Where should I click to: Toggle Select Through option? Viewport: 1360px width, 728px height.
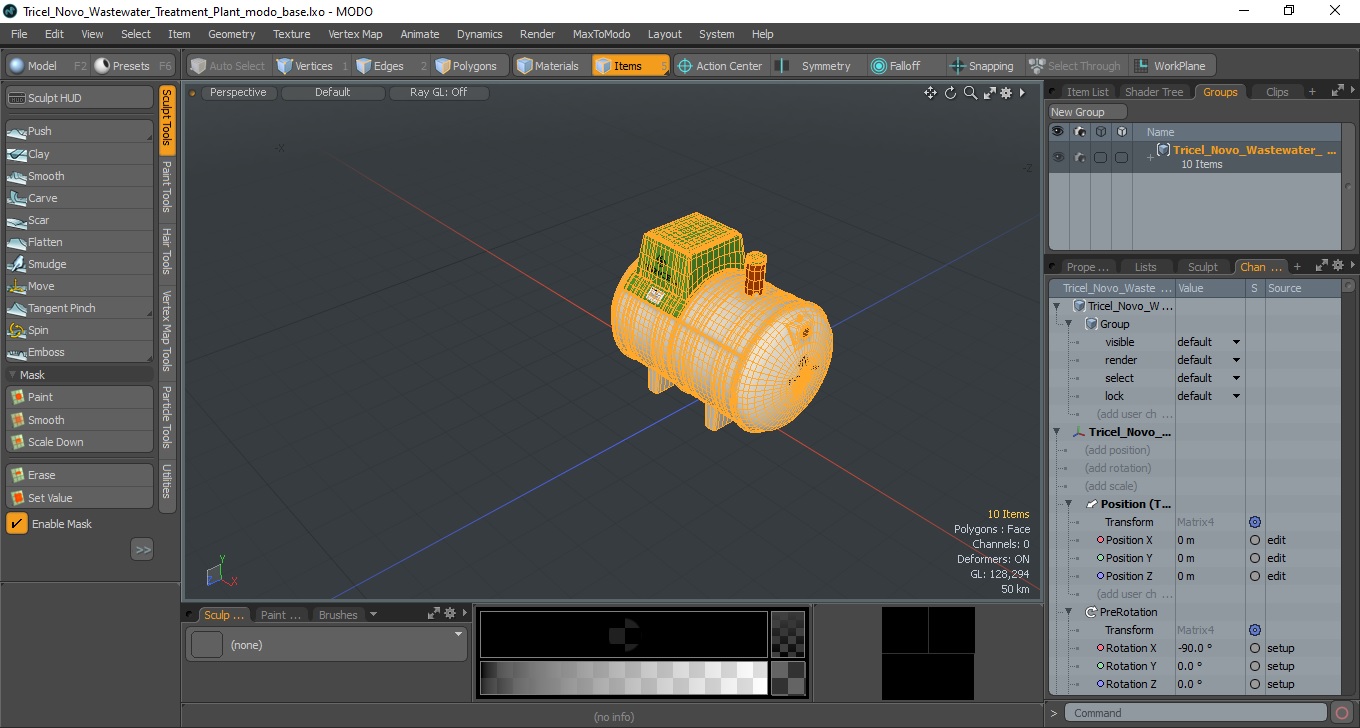[x=1076, y=66]
